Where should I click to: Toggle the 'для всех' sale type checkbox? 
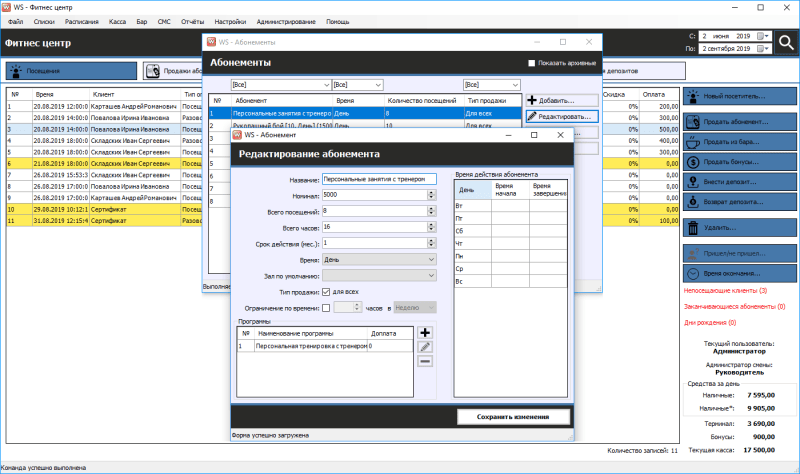pyautogui.click(x=325, y=291)
